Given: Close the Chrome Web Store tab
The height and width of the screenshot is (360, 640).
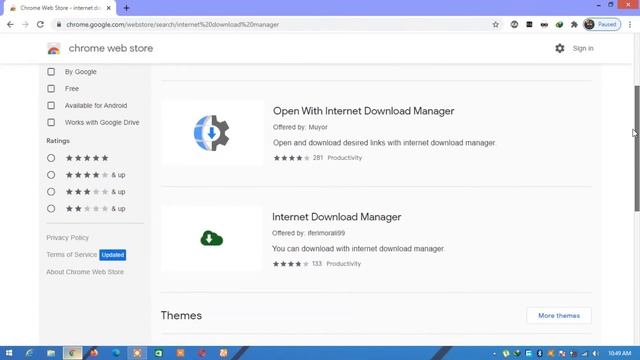Looking at the screenshot, I should pyautogui.click(x=109, y=8).
